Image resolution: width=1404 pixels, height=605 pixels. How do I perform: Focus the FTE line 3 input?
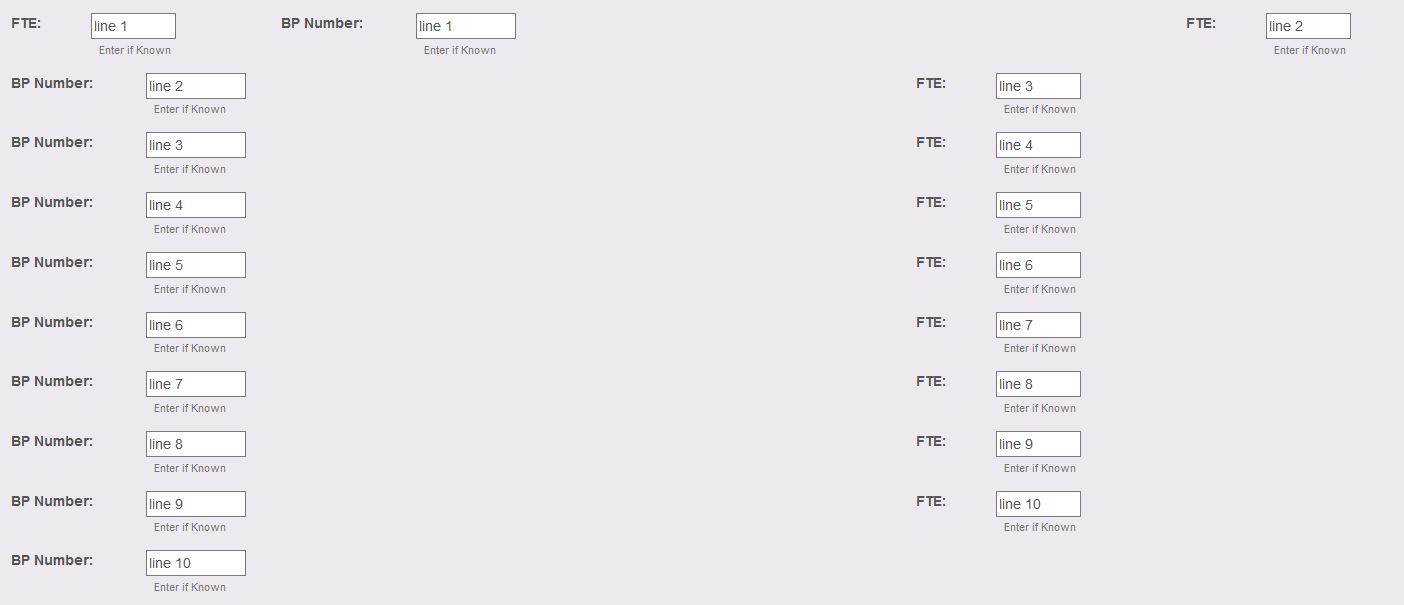[x=1037, y=86]
